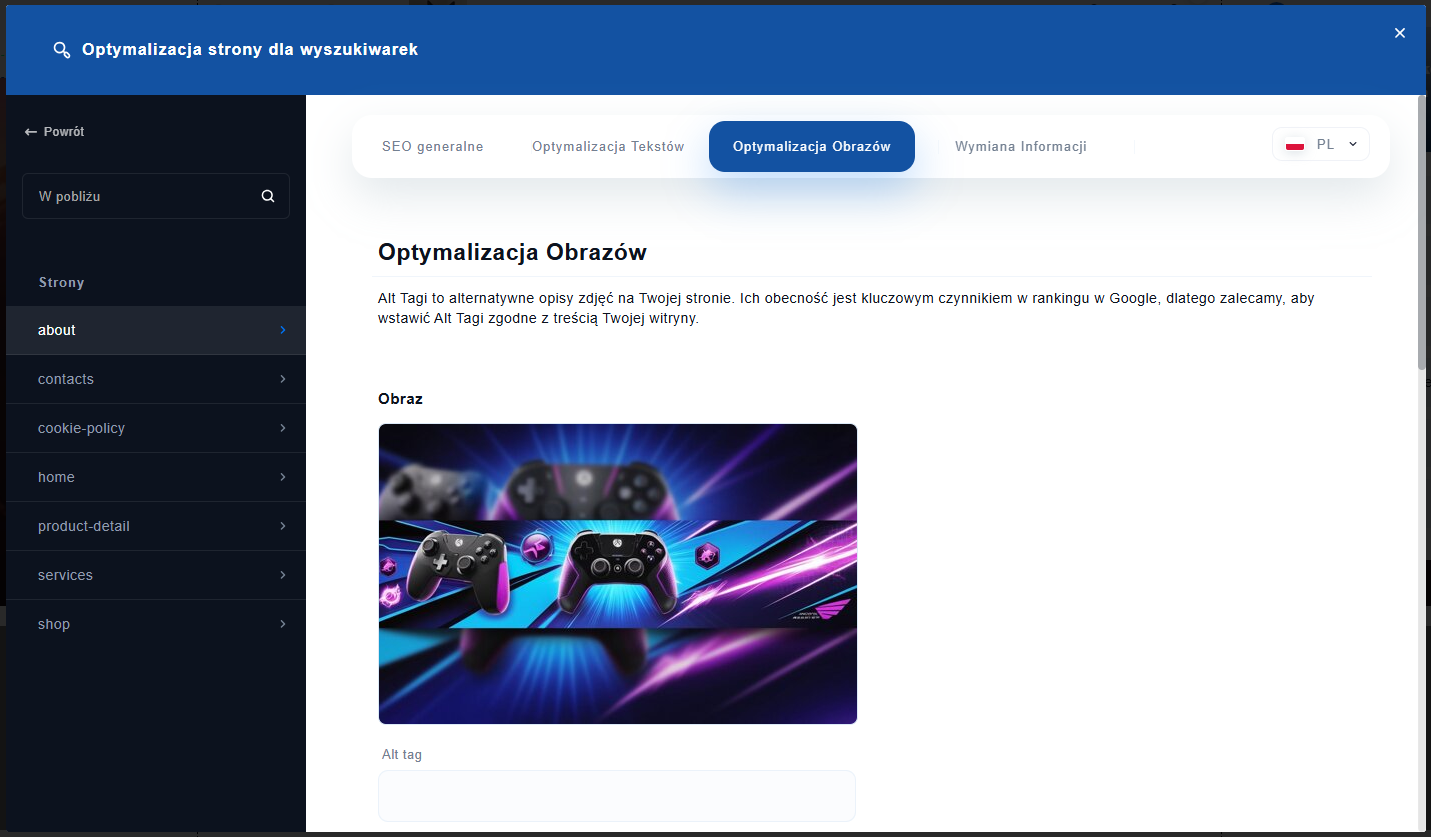Viewport: 1431px width, 837px height.
Task: Click the Polish flag icon
Action: [x=1295, y=145]
